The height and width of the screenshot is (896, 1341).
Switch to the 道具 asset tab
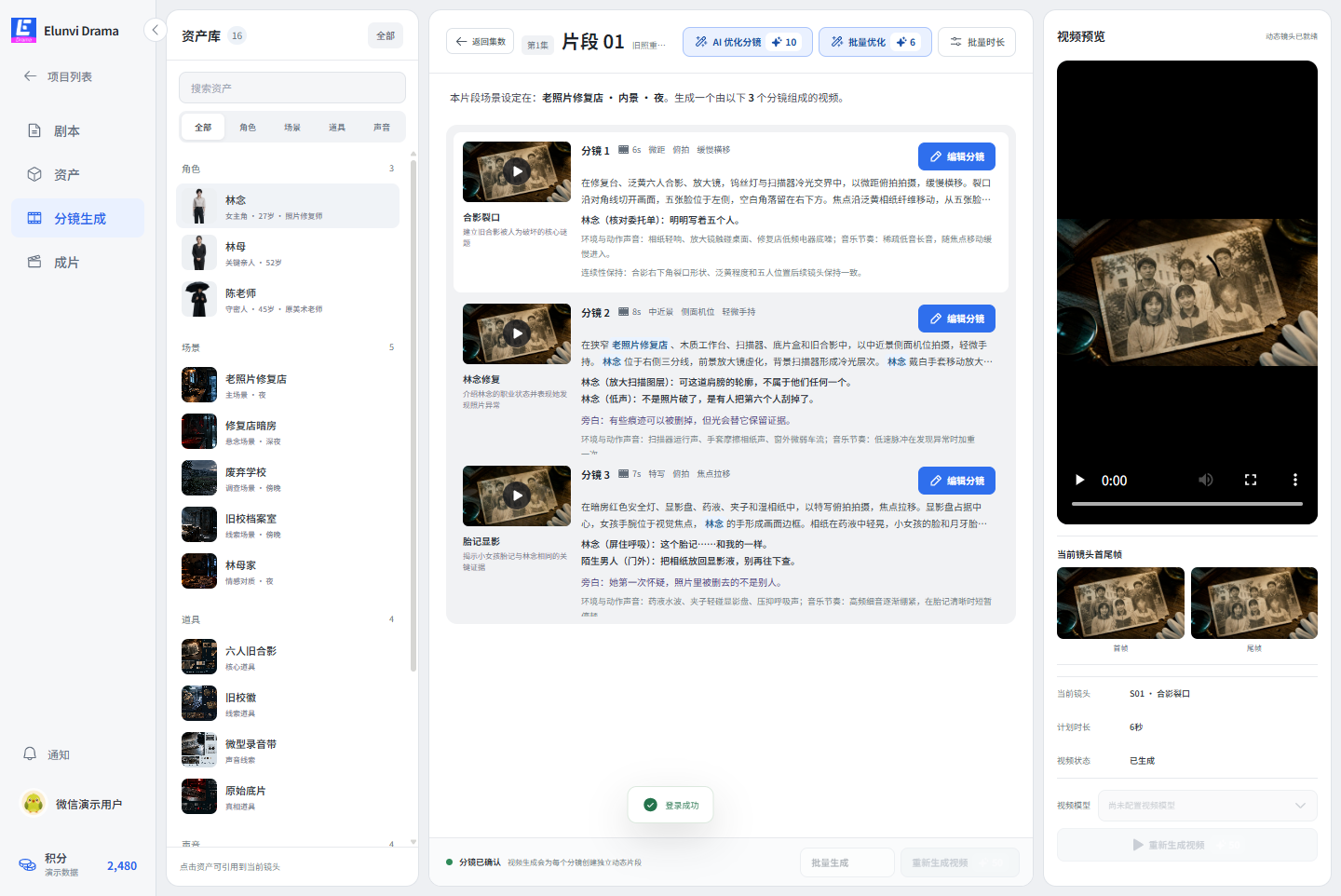337,127
